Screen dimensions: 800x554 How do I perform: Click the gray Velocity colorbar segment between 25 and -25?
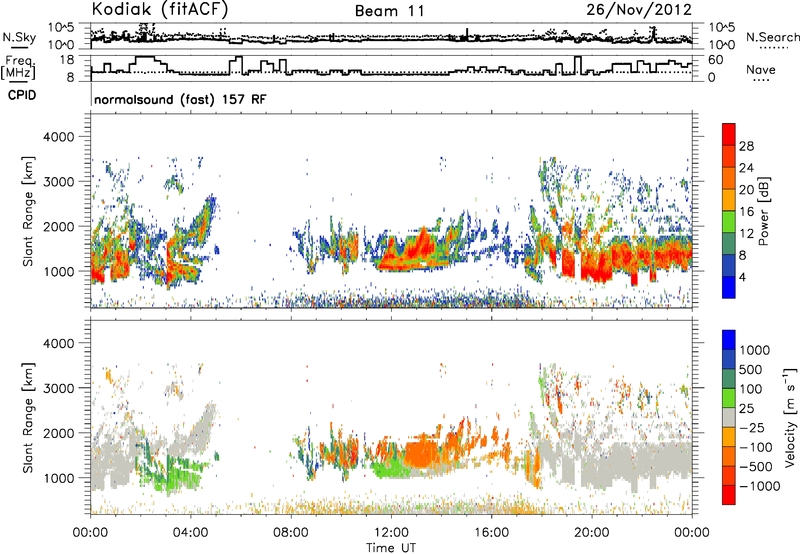point(729,417)
